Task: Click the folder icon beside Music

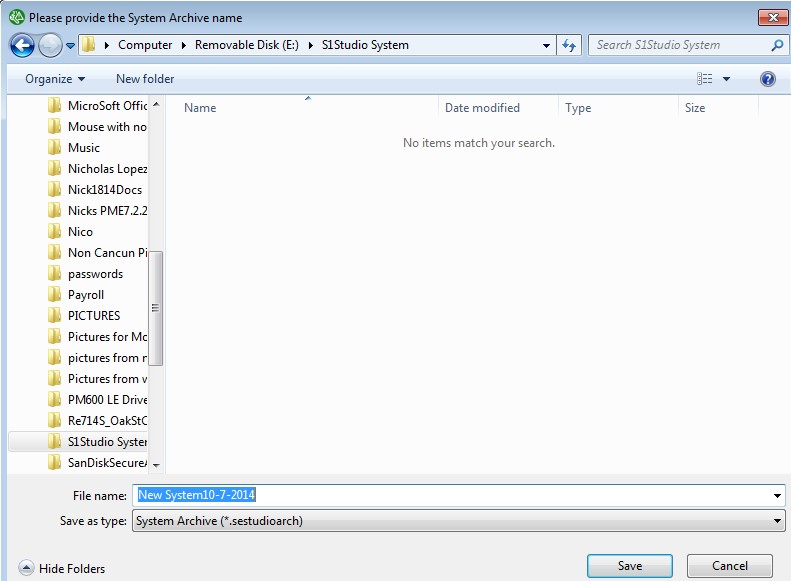Action: (54, 147)
